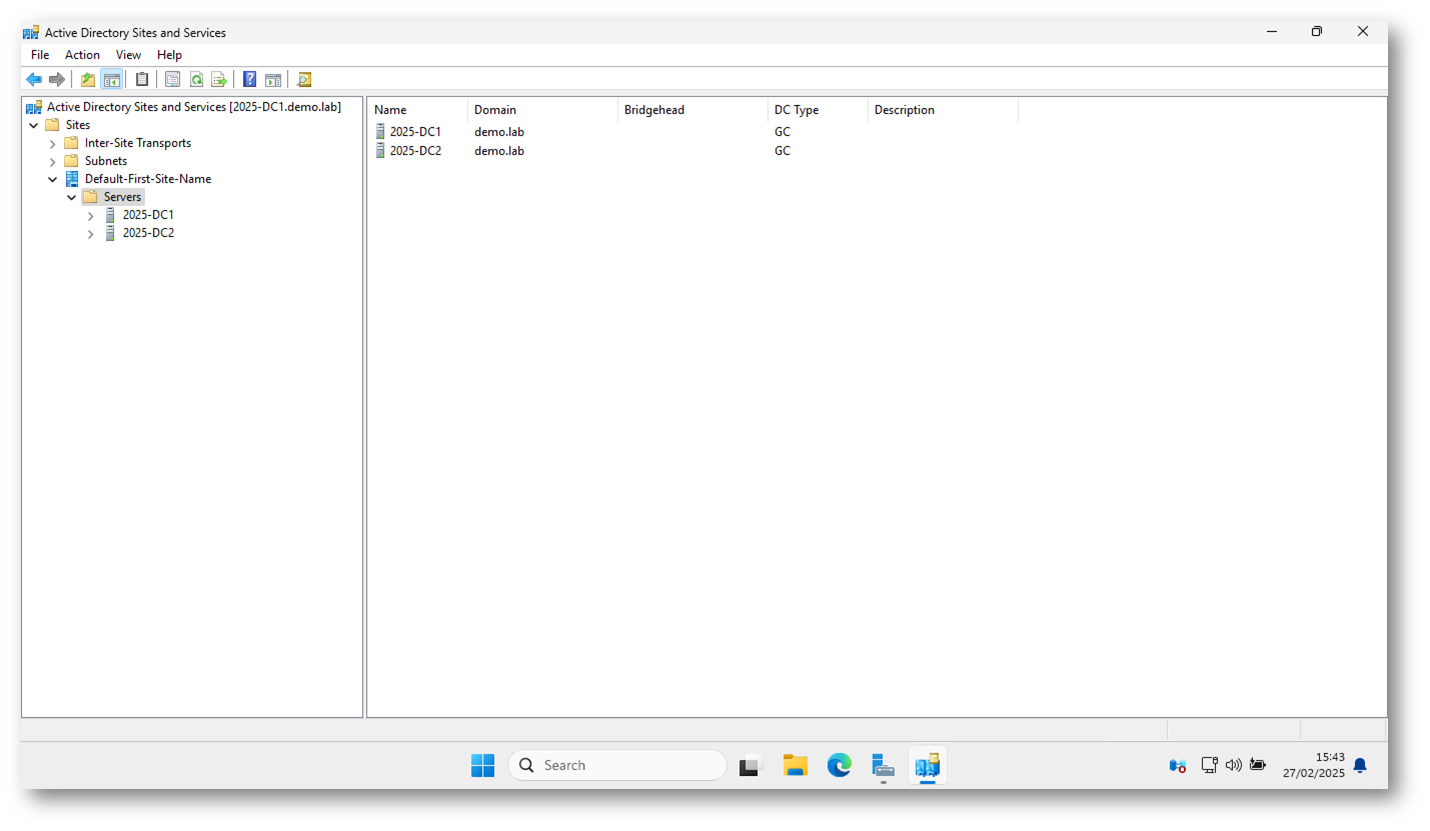1430x831 pixels.
Task: Open the notification bell in the tray
Action: [x=1360, y=766]
